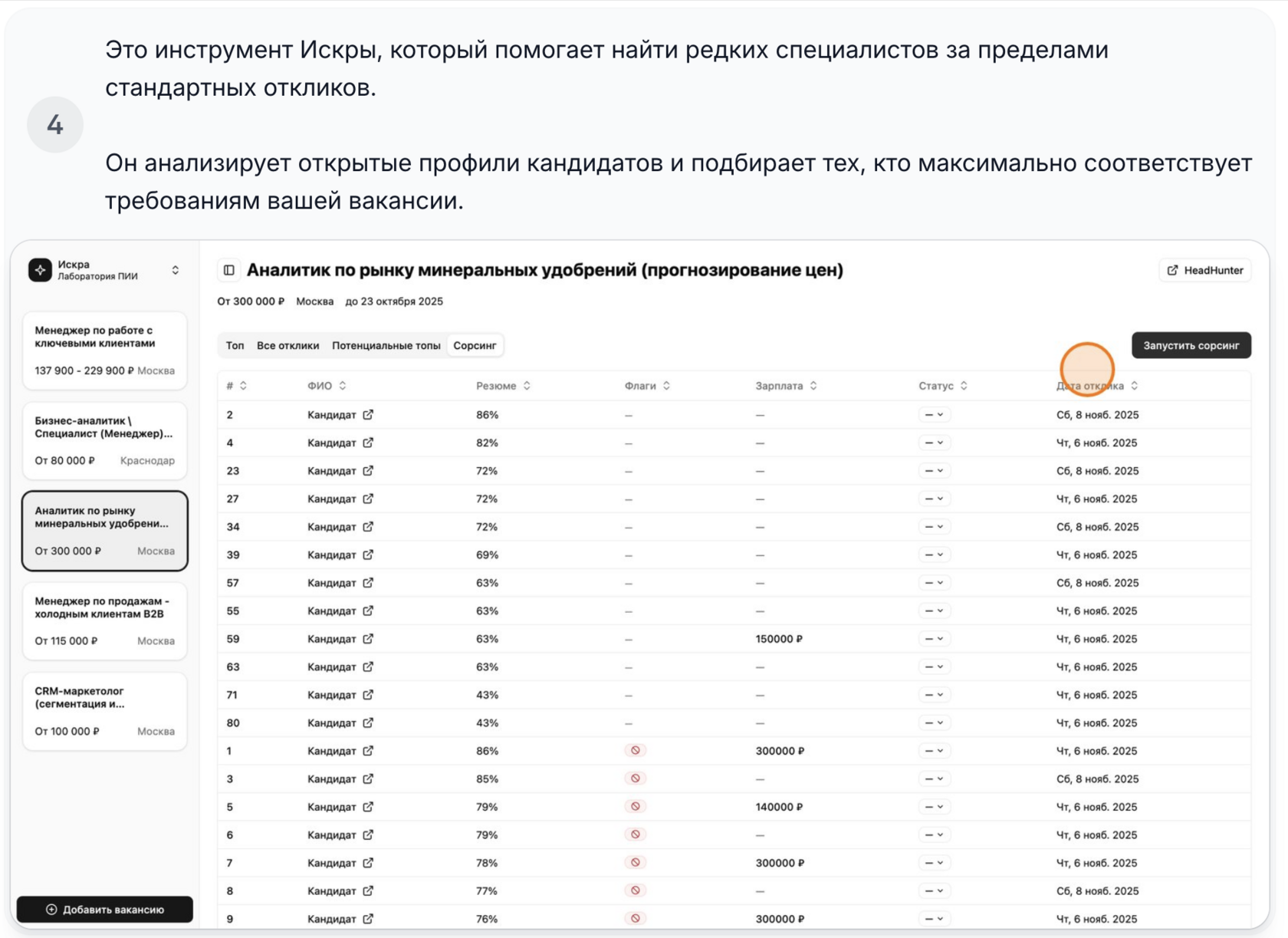Open the status dropdown for candidate 9
1288x938 pixels.
tap(934, 919)
